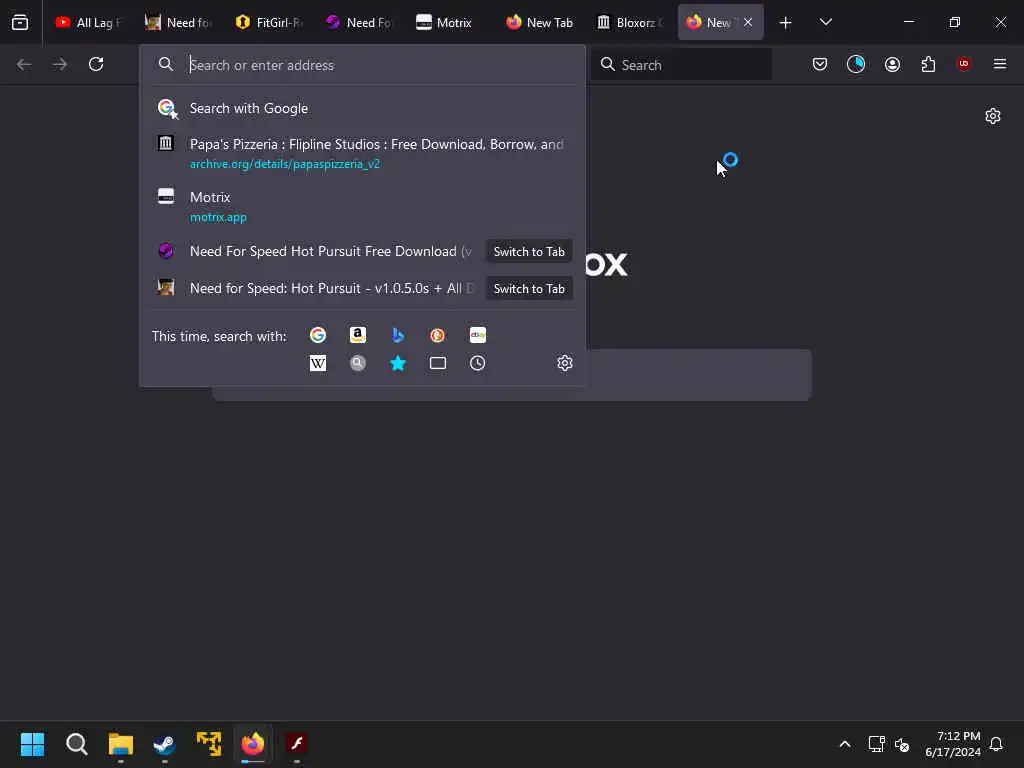Search with Amazon one-off icon

358,335
